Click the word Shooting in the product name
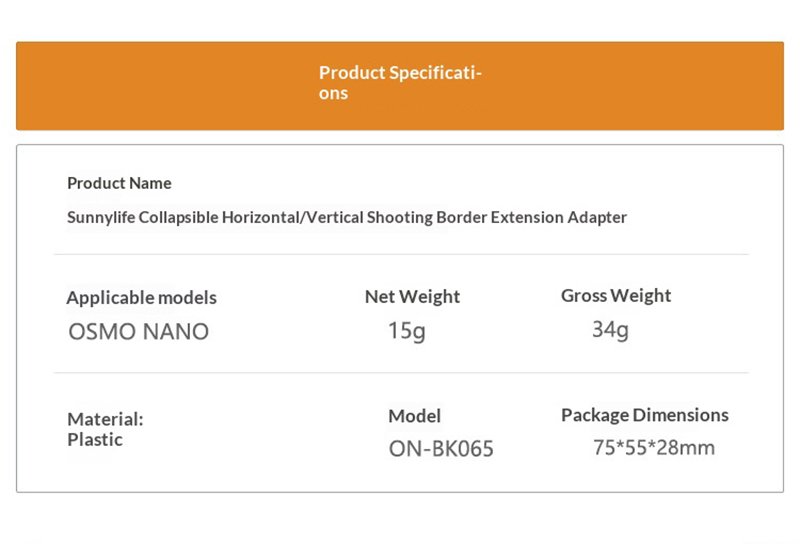The image size is (800, 544). tap(400, 217)
